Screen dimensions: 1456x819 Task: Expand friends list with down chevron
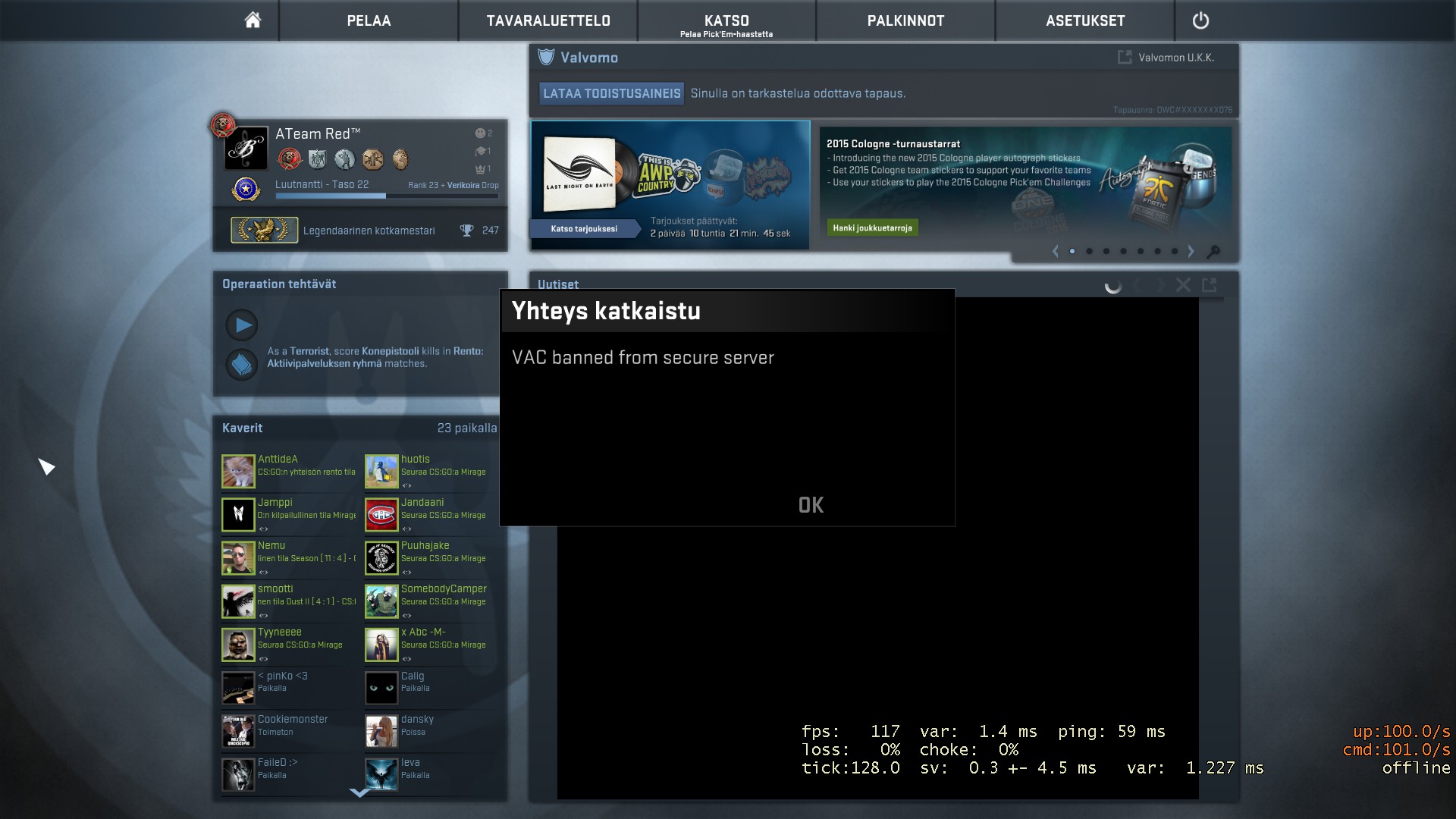(359, 792)
